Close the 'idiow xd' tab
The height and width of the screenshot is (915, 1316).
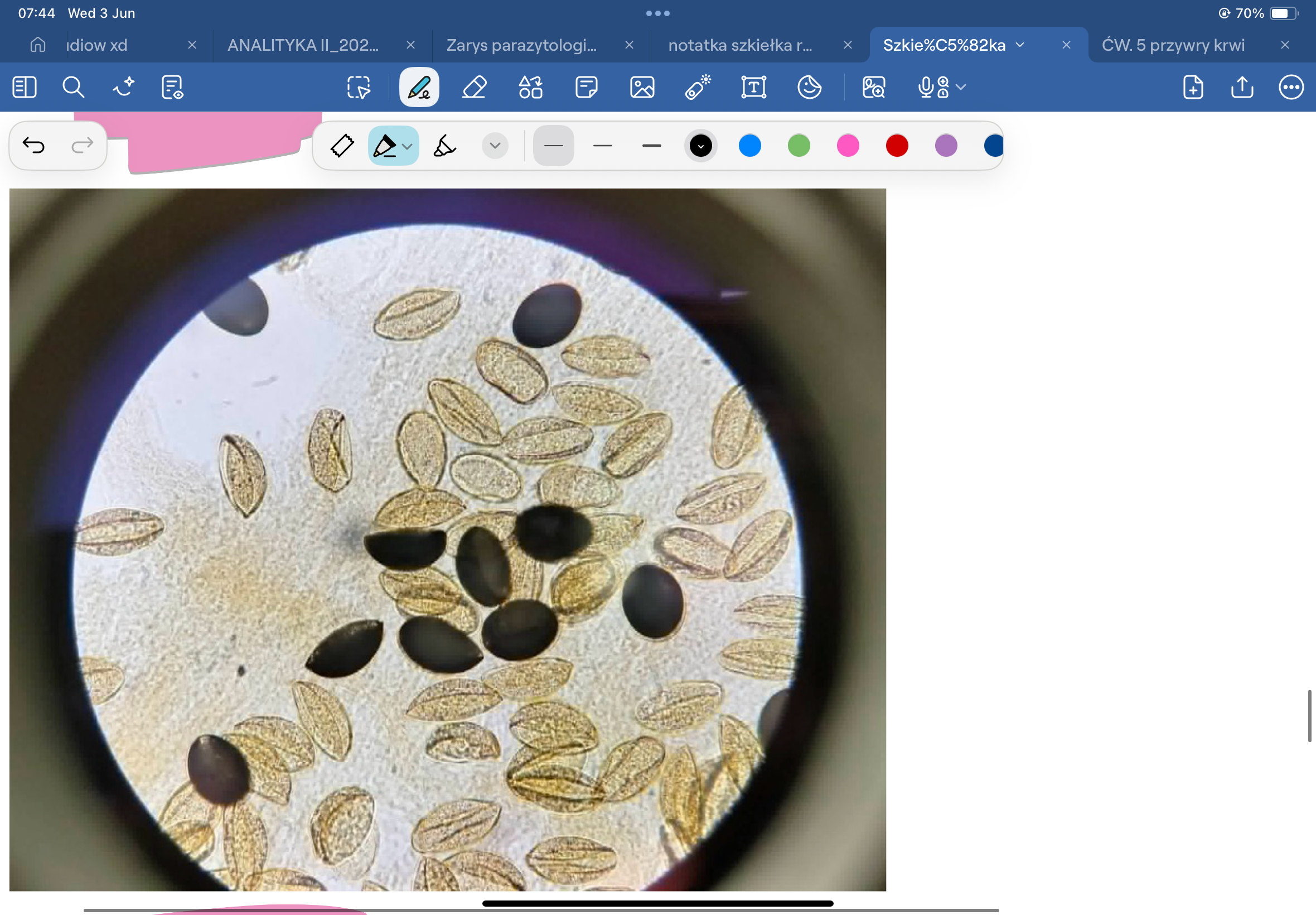tap(192, 45)
